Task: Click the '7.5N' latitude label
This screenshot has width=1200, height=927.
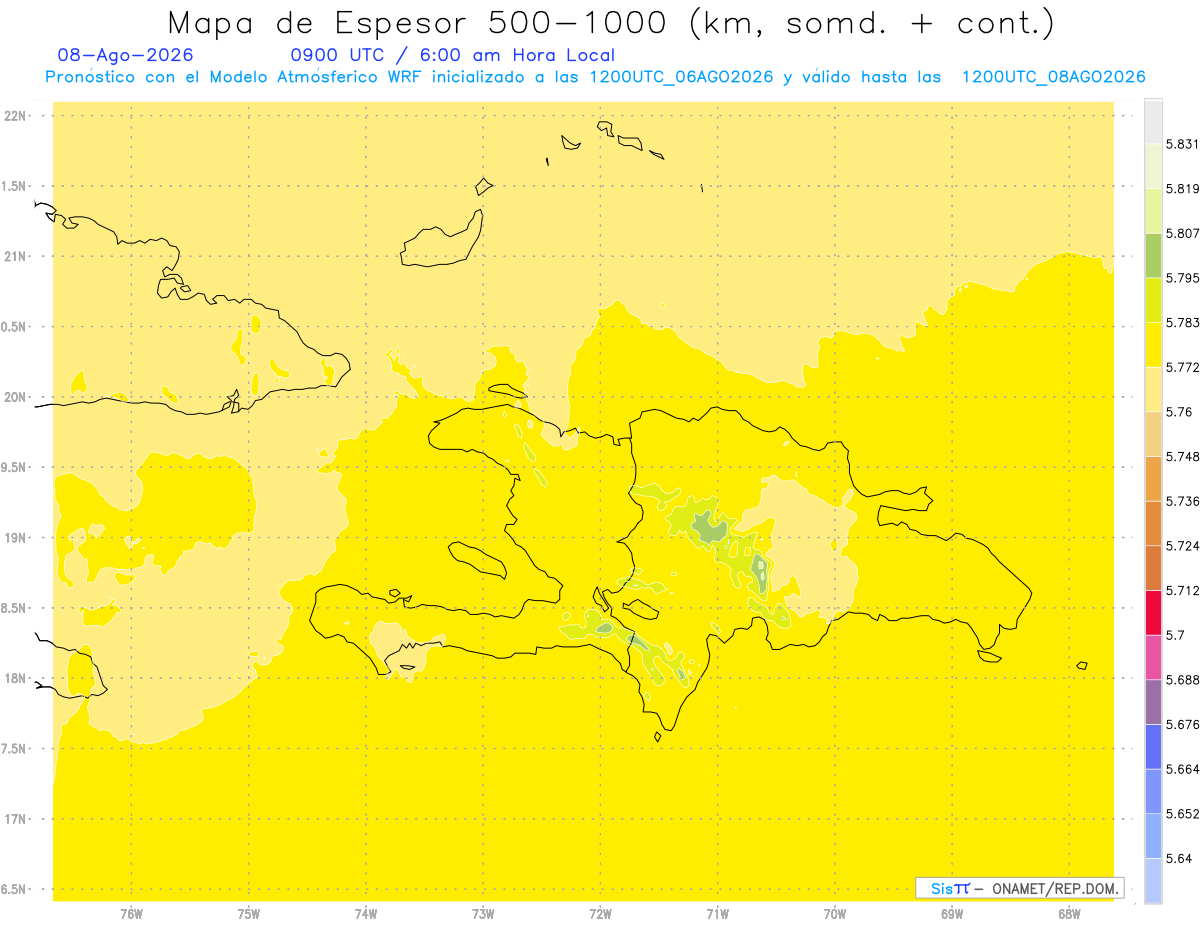Action: (x=15, y=749)
